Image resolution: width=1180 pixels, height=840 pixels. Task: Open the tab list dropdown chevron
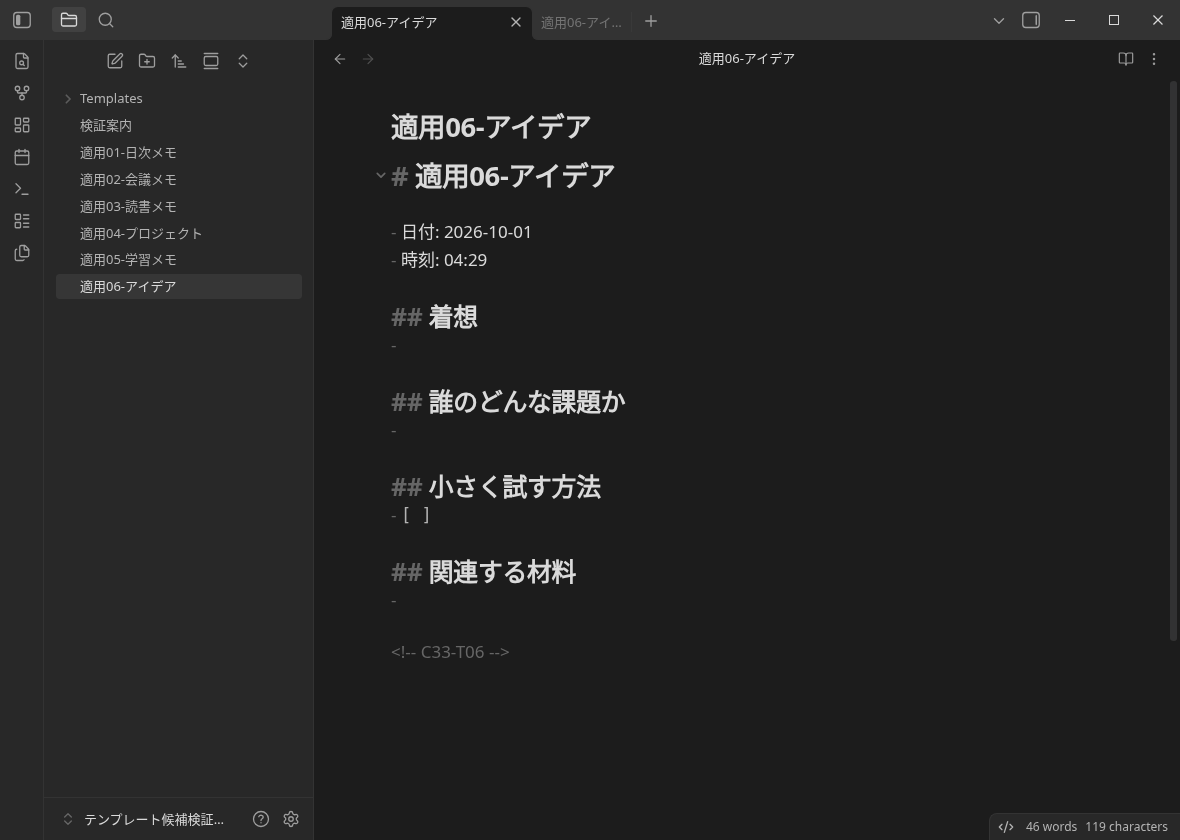pos(999,21)
